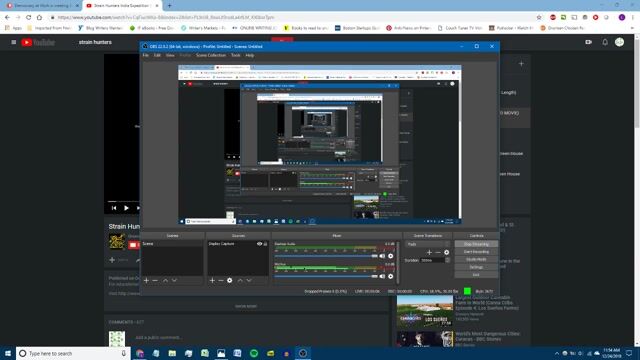Open the Action Center notifications icon
This screenshot has height=360, width=640.
click(x=629, y=353)
